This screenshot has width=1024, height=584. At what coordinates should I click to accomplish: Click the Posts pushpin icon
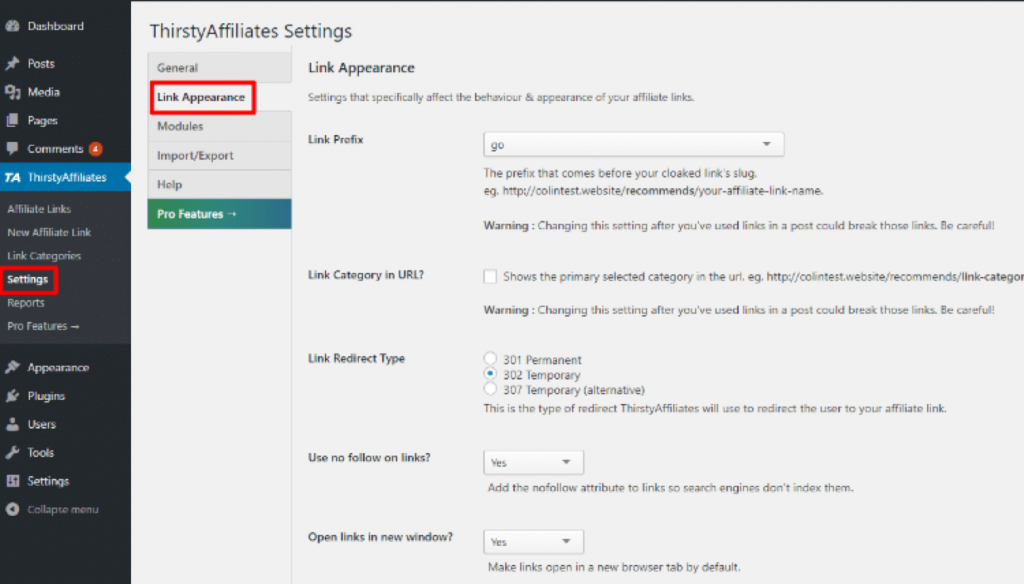[12, 63]
